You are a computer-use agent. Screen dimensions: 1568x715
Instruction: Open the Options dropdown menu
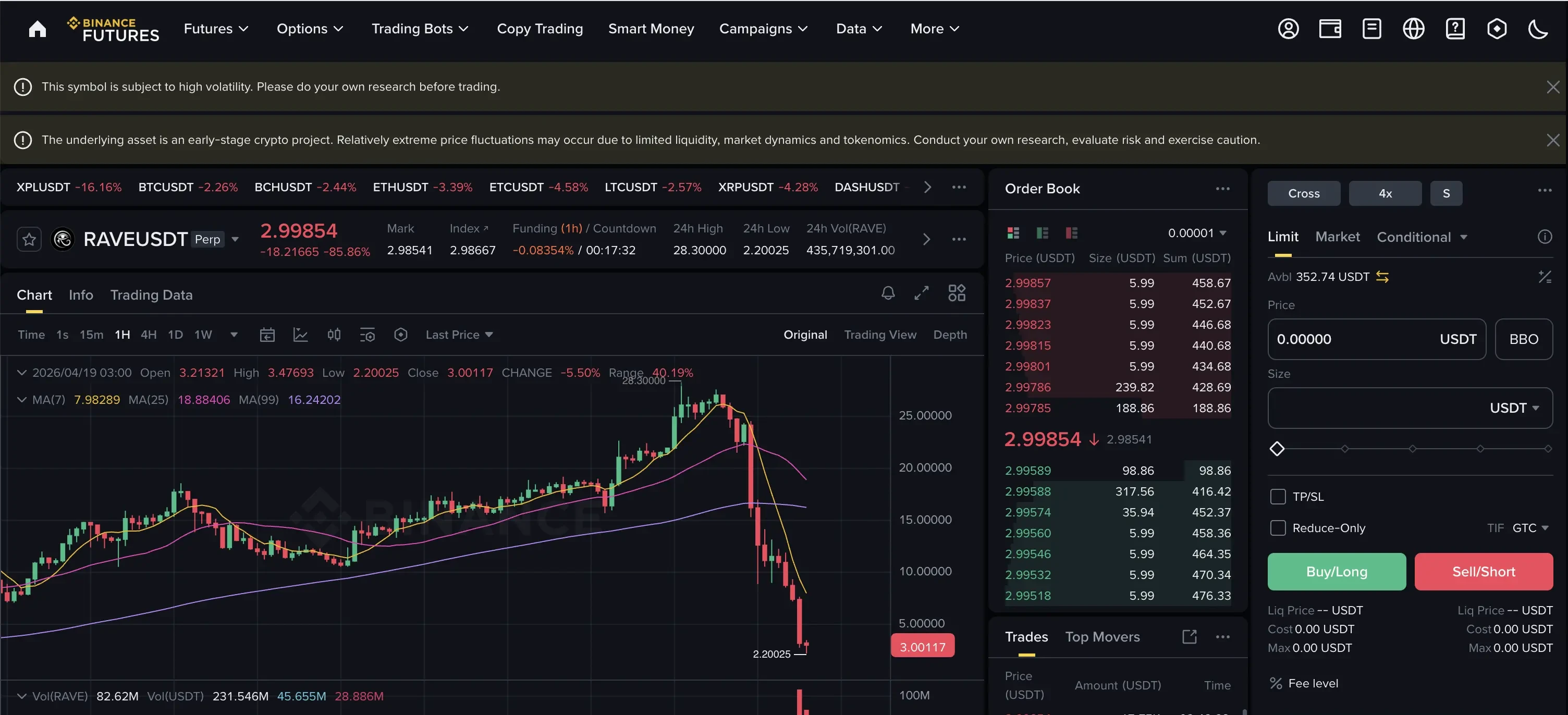310,29
